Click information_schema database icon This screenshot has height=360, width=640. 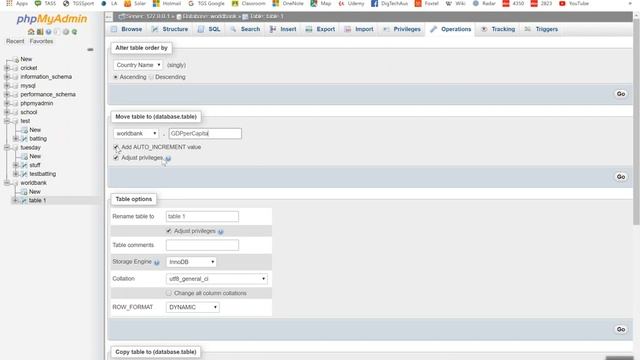[x=16, y=77]
